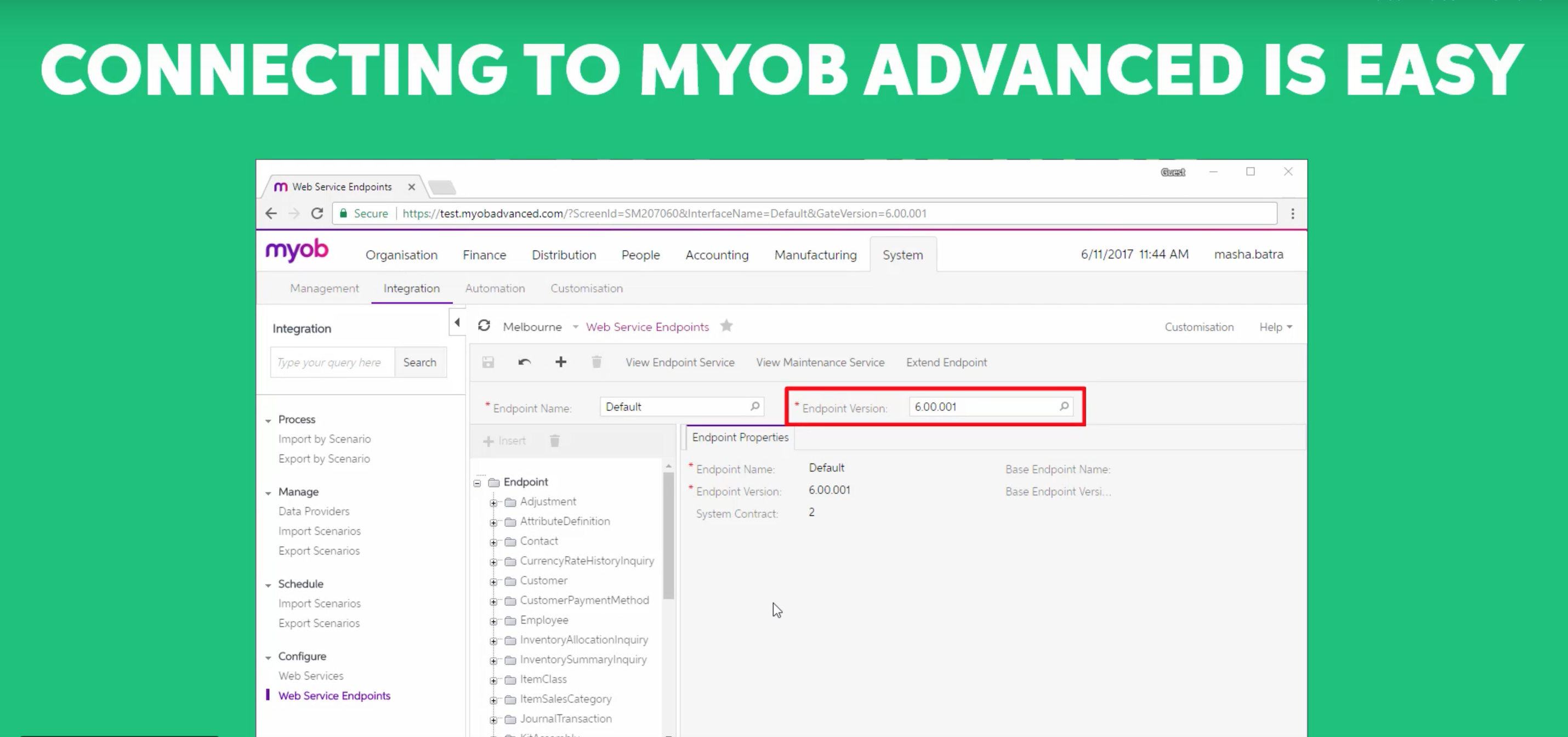Open the Accounting menu
The width and height of the screenshot is (1568, 737).
tap(717, 255)
